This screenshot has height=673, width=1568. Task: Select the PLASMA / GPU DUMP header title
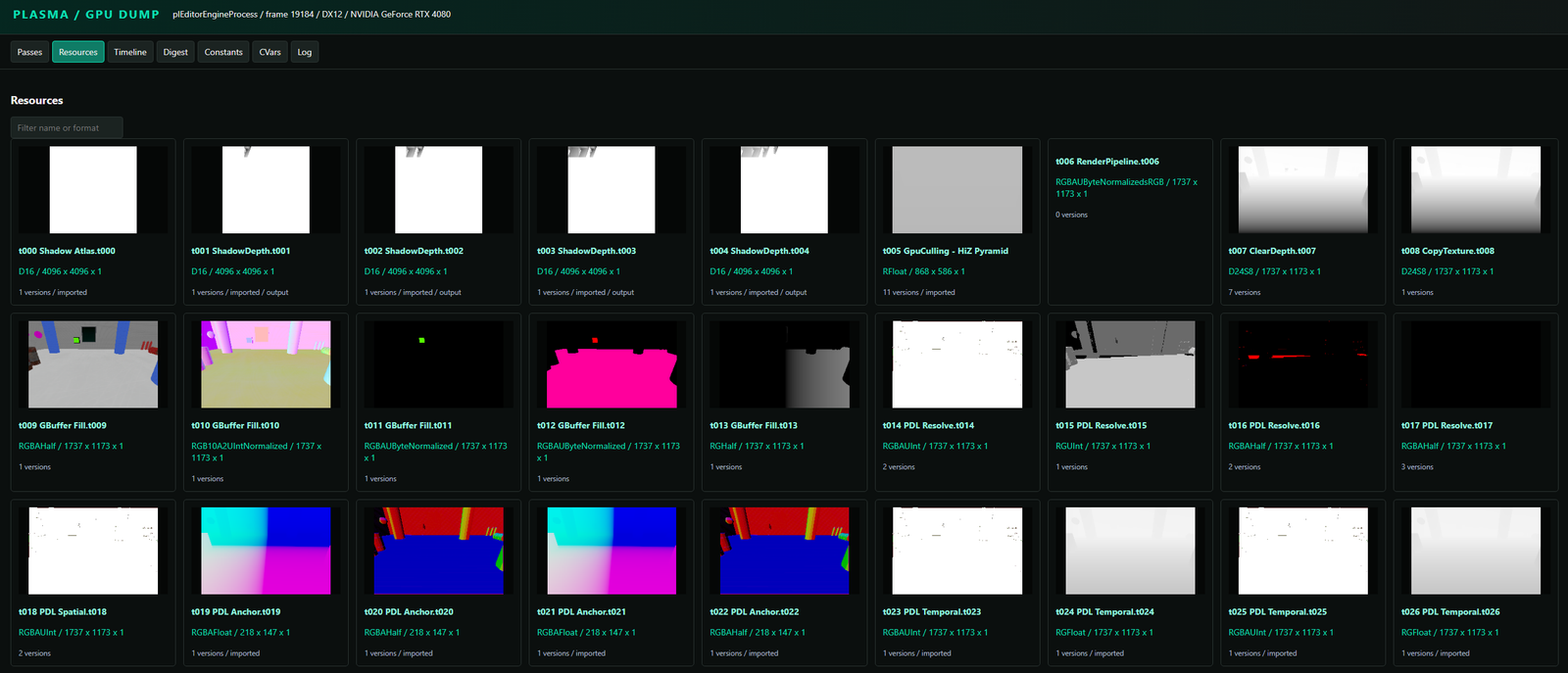click(86, 15)
